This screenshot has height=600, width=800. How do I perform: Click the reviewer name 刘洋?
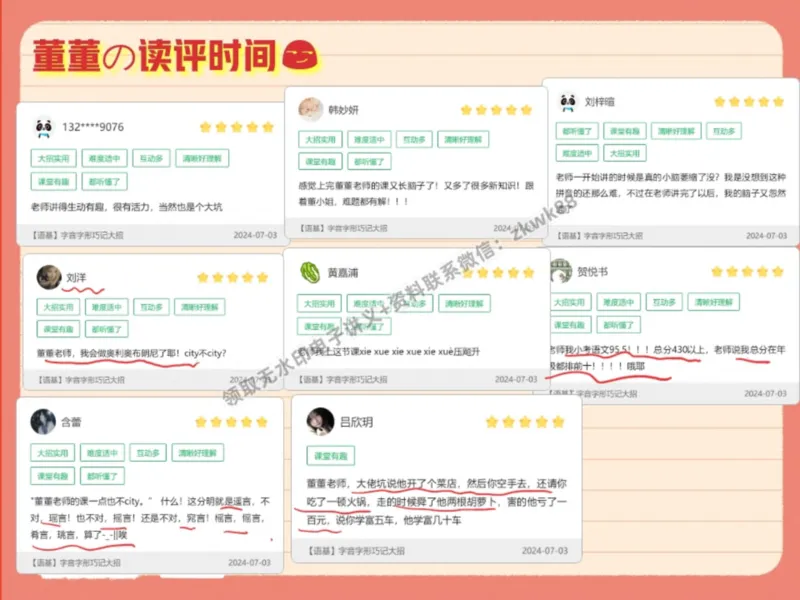(x=76, y=278)
